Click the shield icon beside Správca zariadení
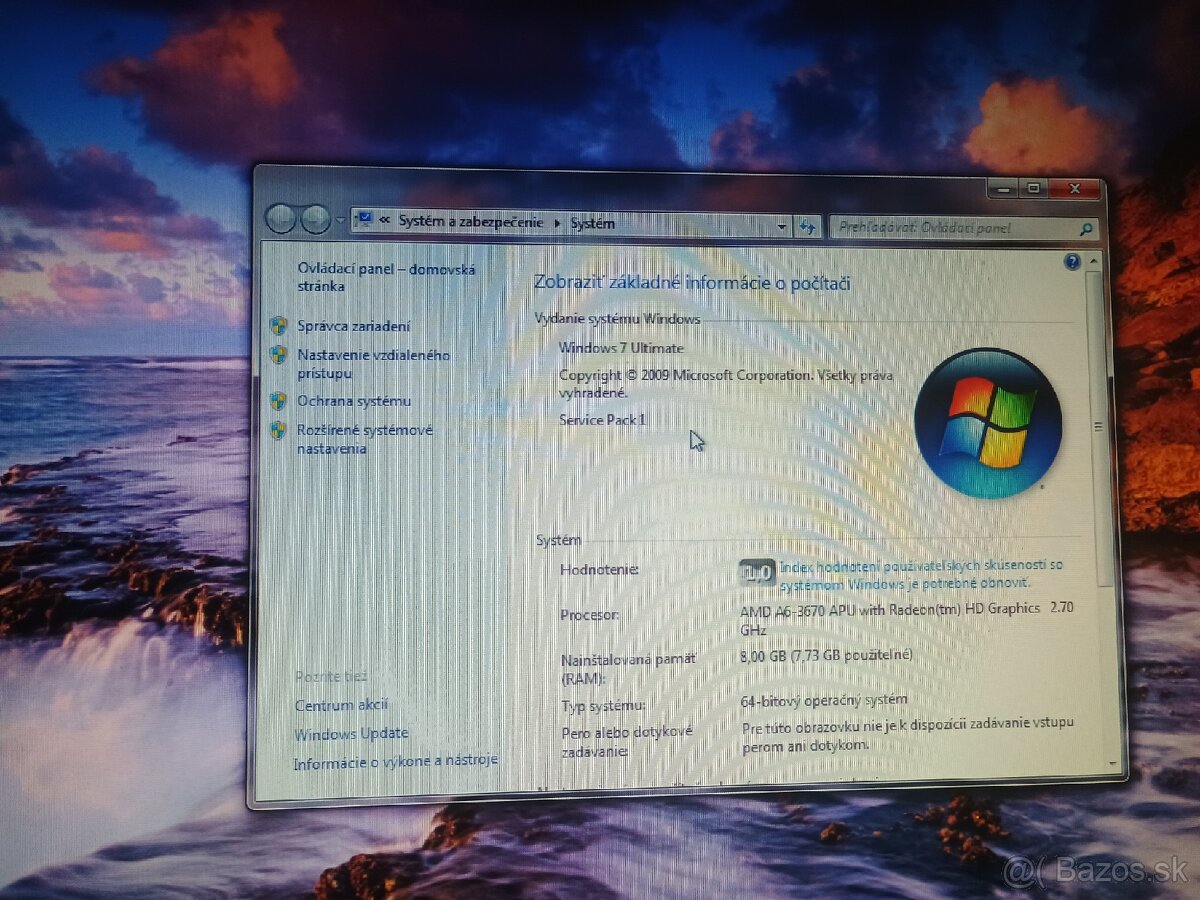This screenshot has height=900, width=1200. [x=279, y=326]
